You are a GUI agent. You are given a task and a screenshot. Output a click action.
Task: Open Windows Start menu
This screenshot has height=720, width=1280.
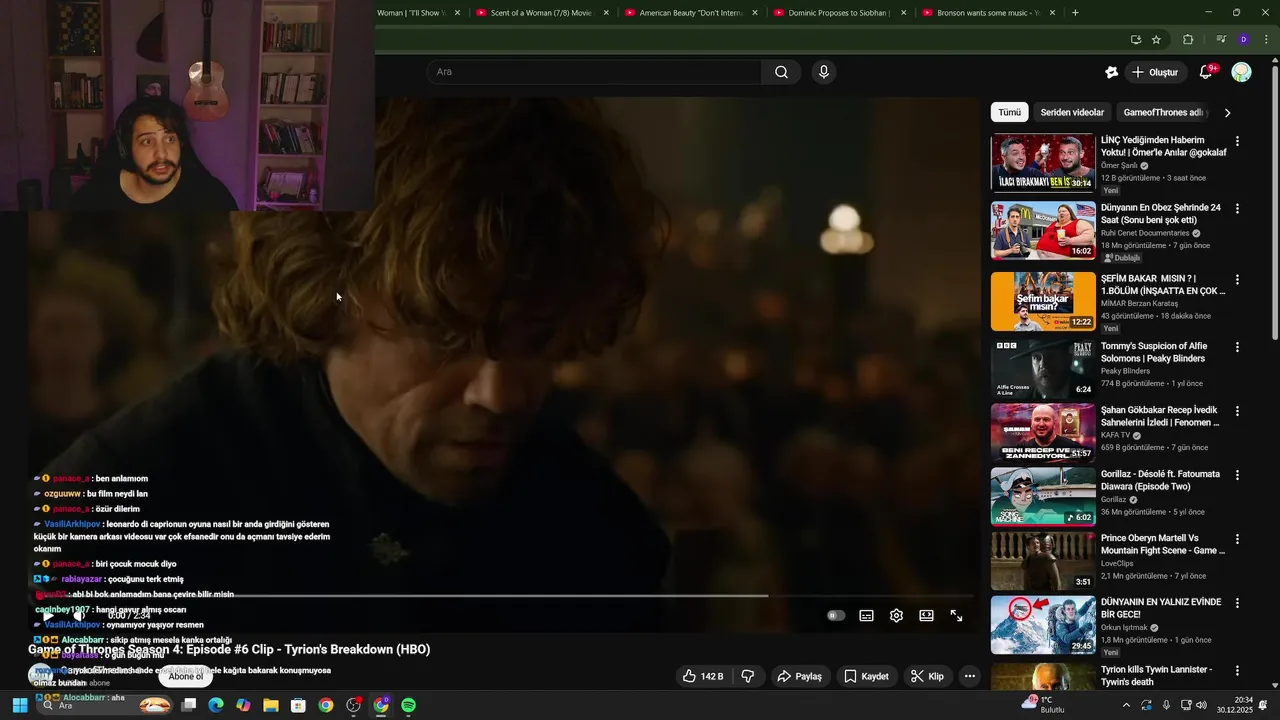(19, 705)
